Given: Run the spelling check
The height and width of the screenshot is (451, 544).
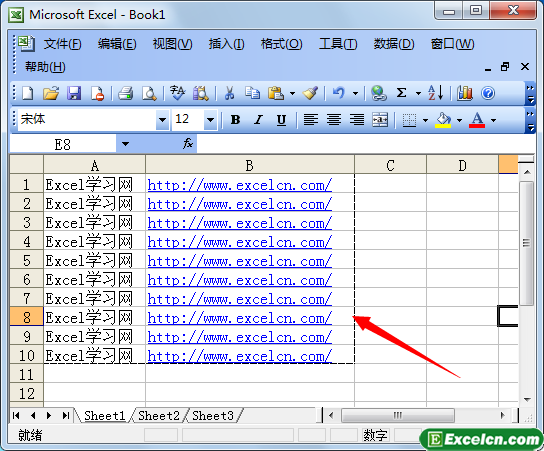Looking at the screenshot, I should click(177, 93).
